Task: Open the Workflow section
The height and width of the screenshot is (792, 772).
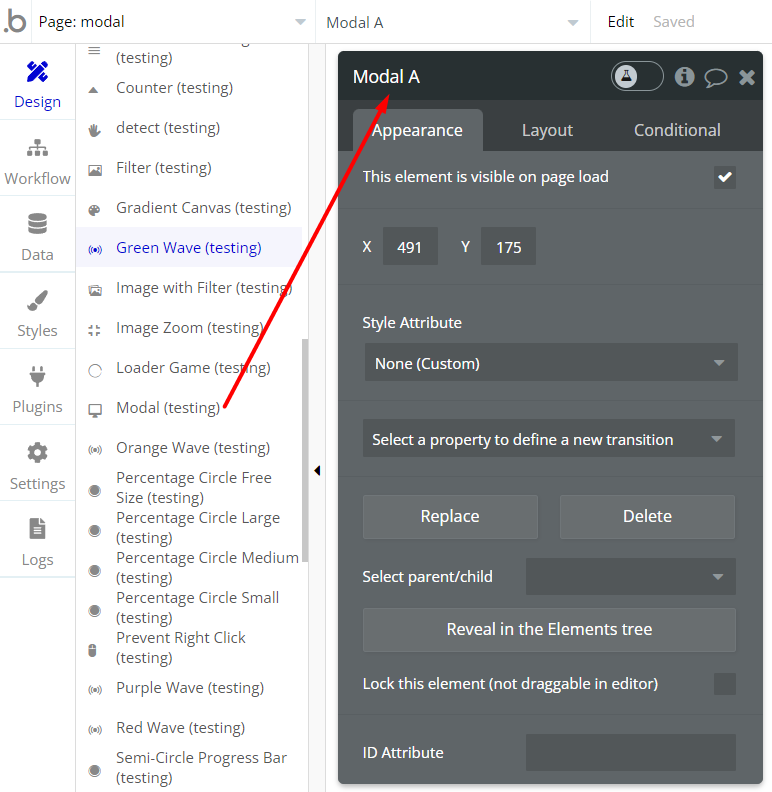Action: pyautogui.click(x=37, y=161)
